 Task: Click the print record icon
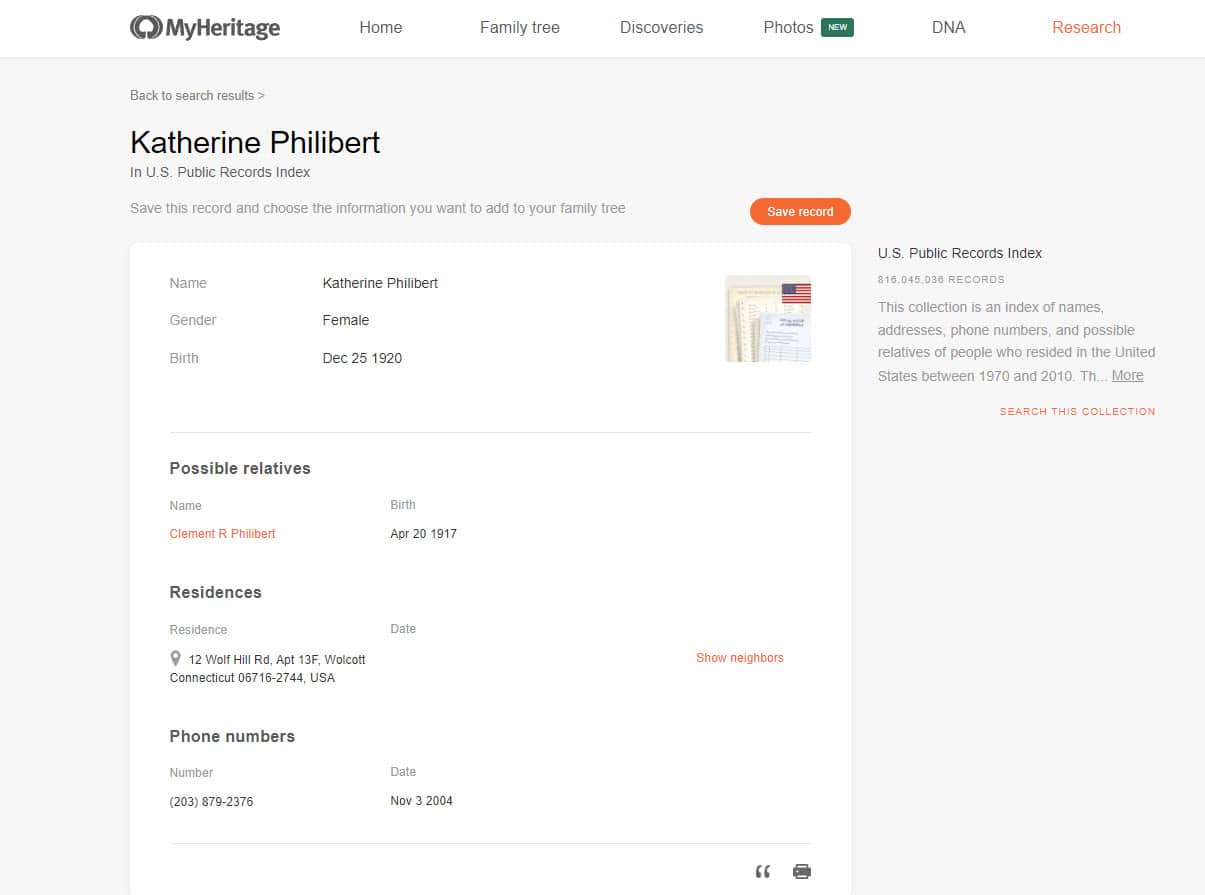tap(802, 871)
